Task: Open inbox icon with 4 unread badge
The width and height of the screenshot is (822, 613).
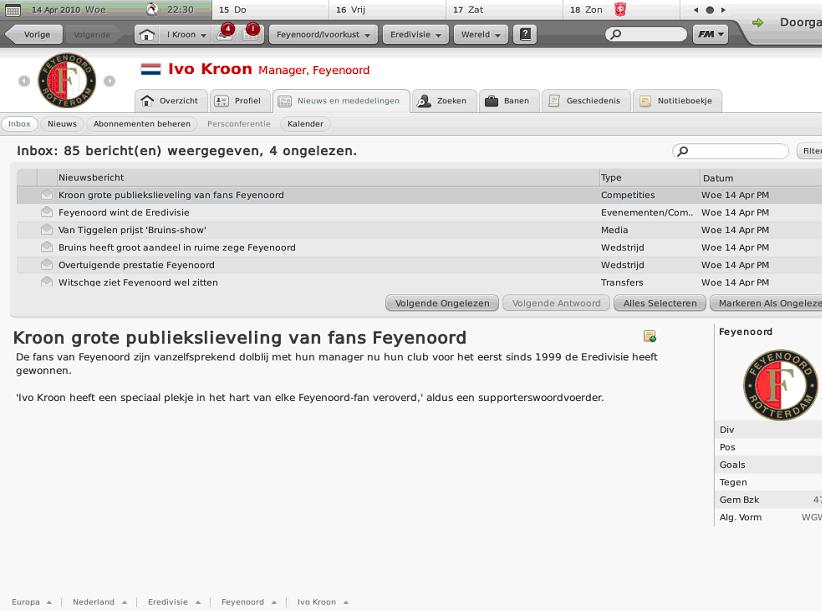Action: pyautogui.click(x=225, y=34)
